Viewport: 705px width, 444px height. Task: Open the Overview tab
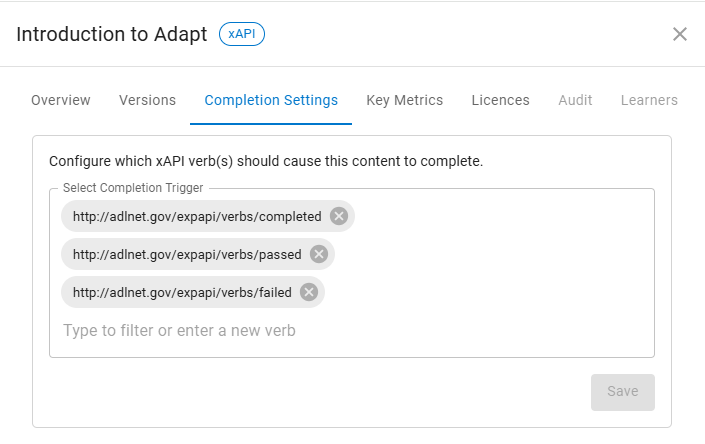tap(61, 100)
